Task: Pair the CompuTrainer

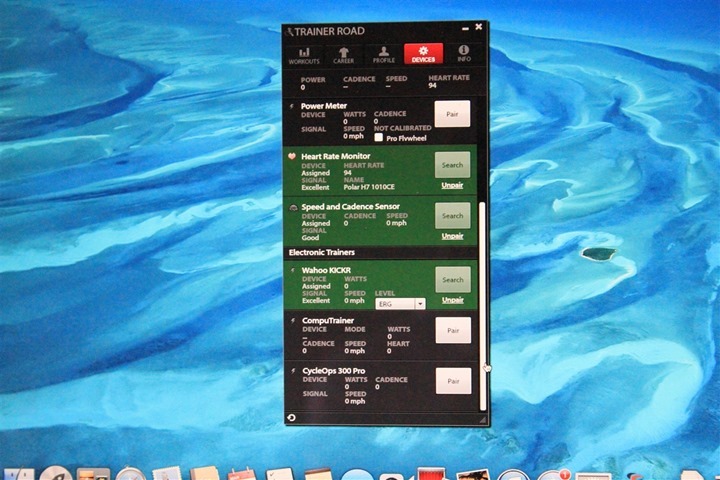Action: 453,330
